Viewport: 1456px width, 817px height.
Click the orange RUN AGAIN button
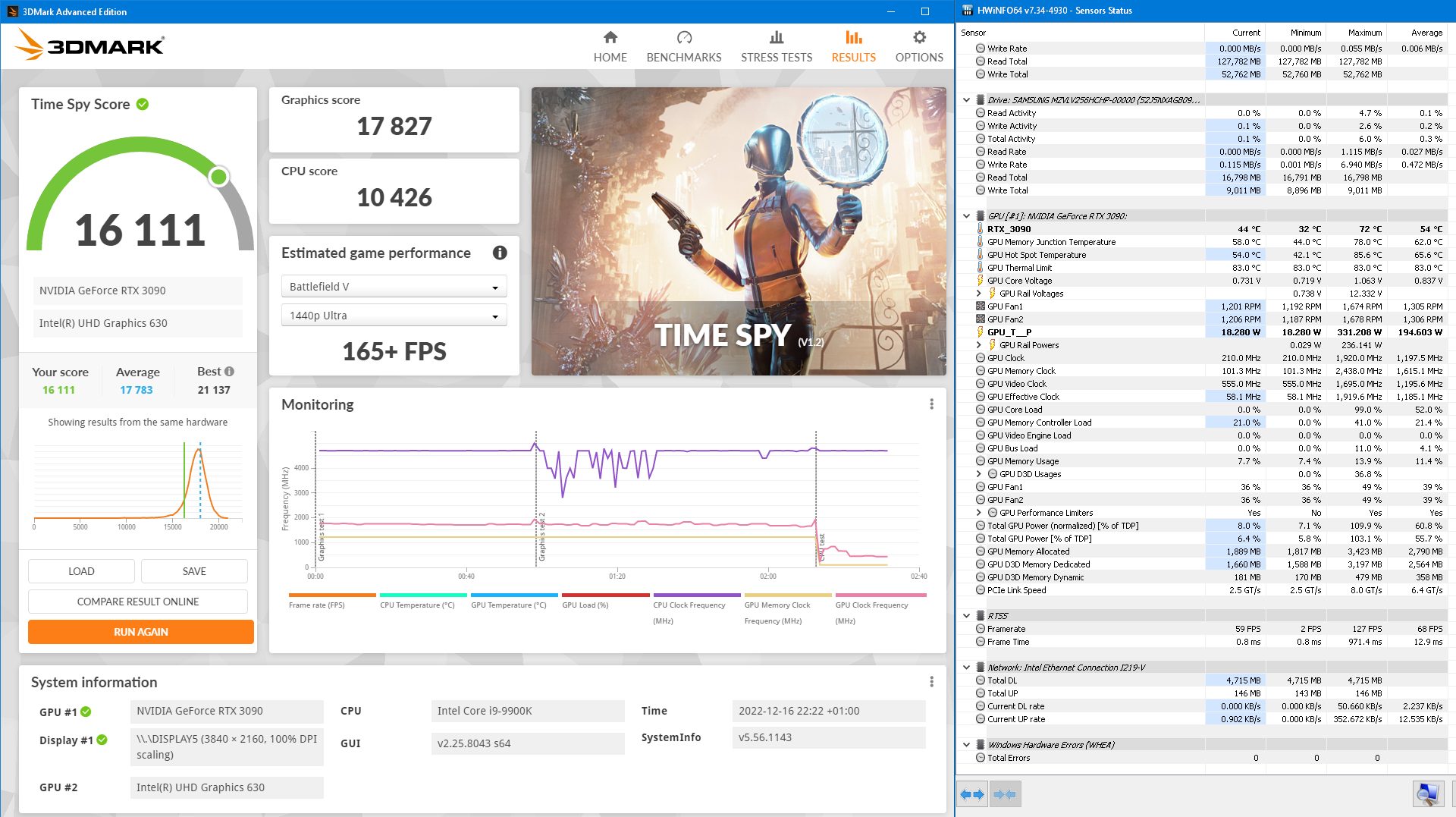(x=141, y=632)
